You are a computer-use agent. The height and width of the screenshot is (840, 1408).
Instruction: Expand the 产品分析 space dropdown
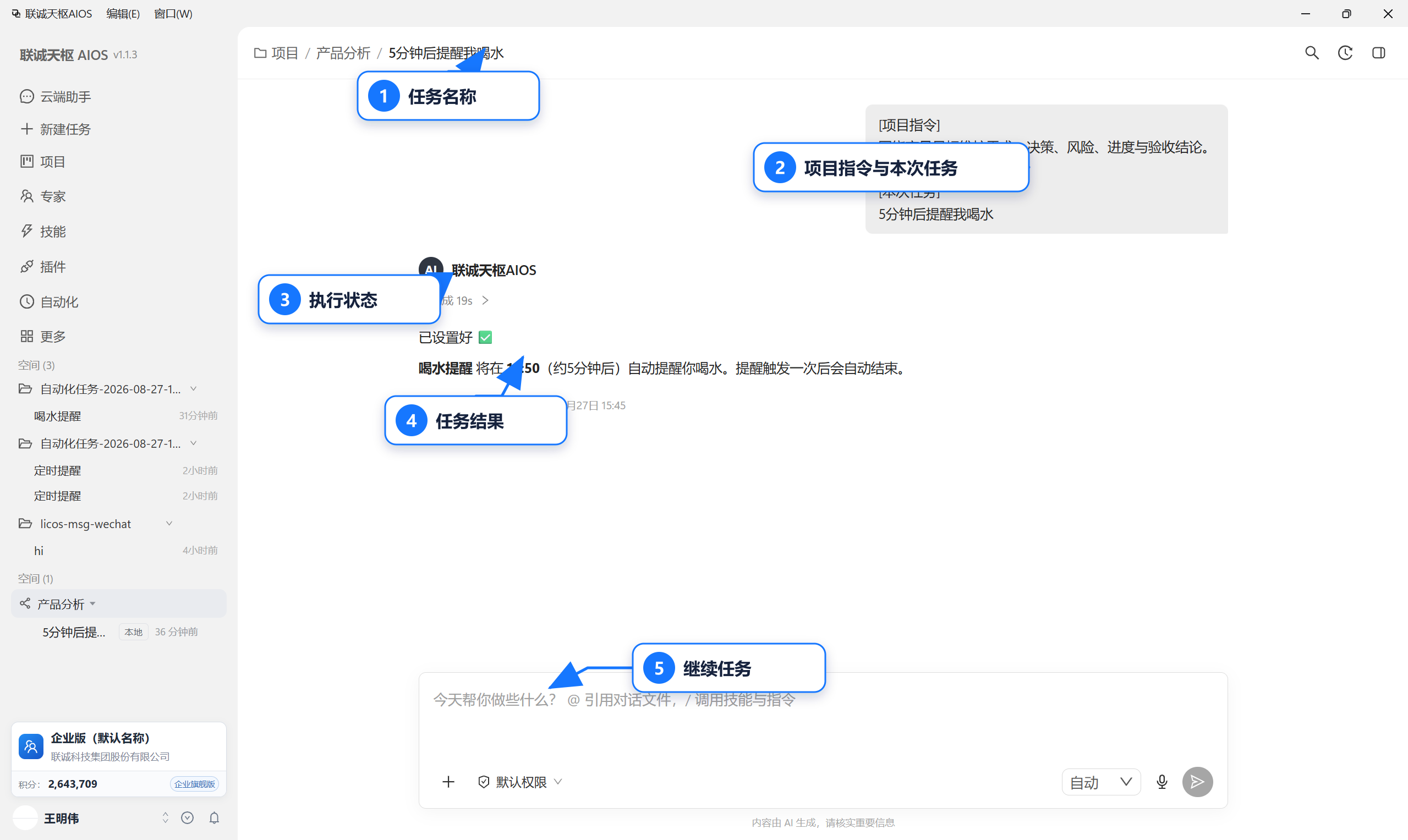tap(92, 603)
